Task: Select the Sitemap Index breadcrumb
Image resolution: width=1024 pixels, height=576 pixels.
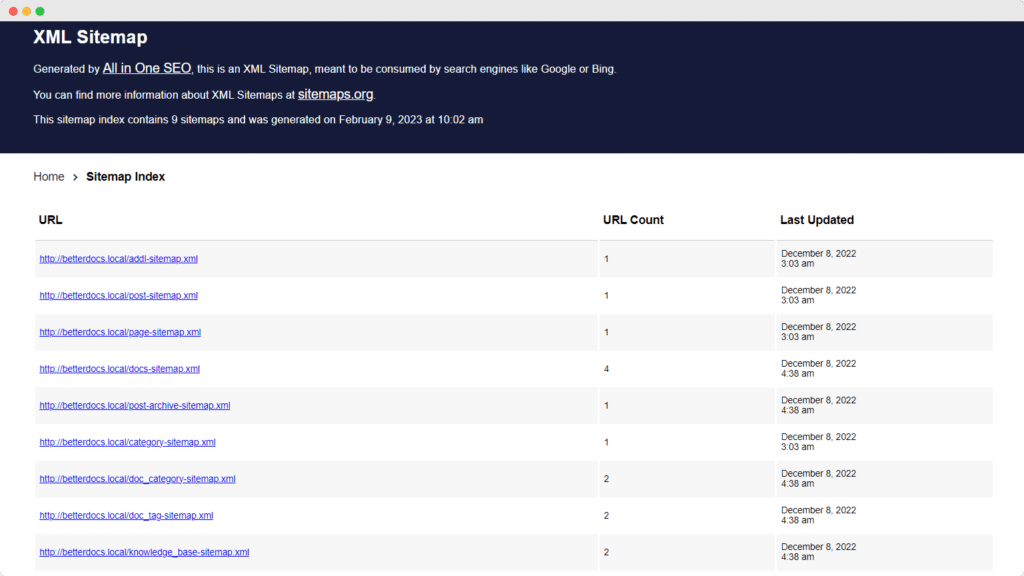Action: [125, 176]
